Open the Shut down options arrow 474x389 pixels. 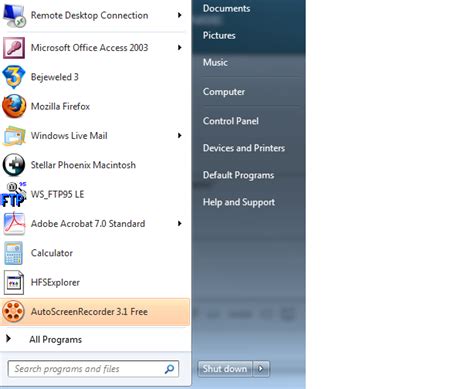click(x=261, y=369)
